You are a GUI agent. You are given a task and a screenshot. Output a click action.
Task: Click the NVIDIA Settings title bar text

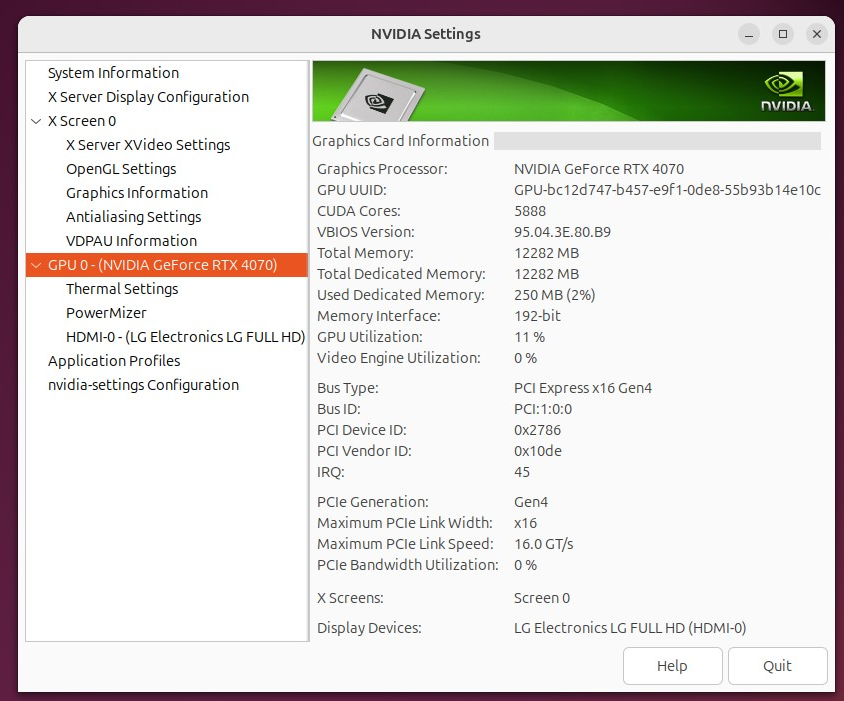425,34
